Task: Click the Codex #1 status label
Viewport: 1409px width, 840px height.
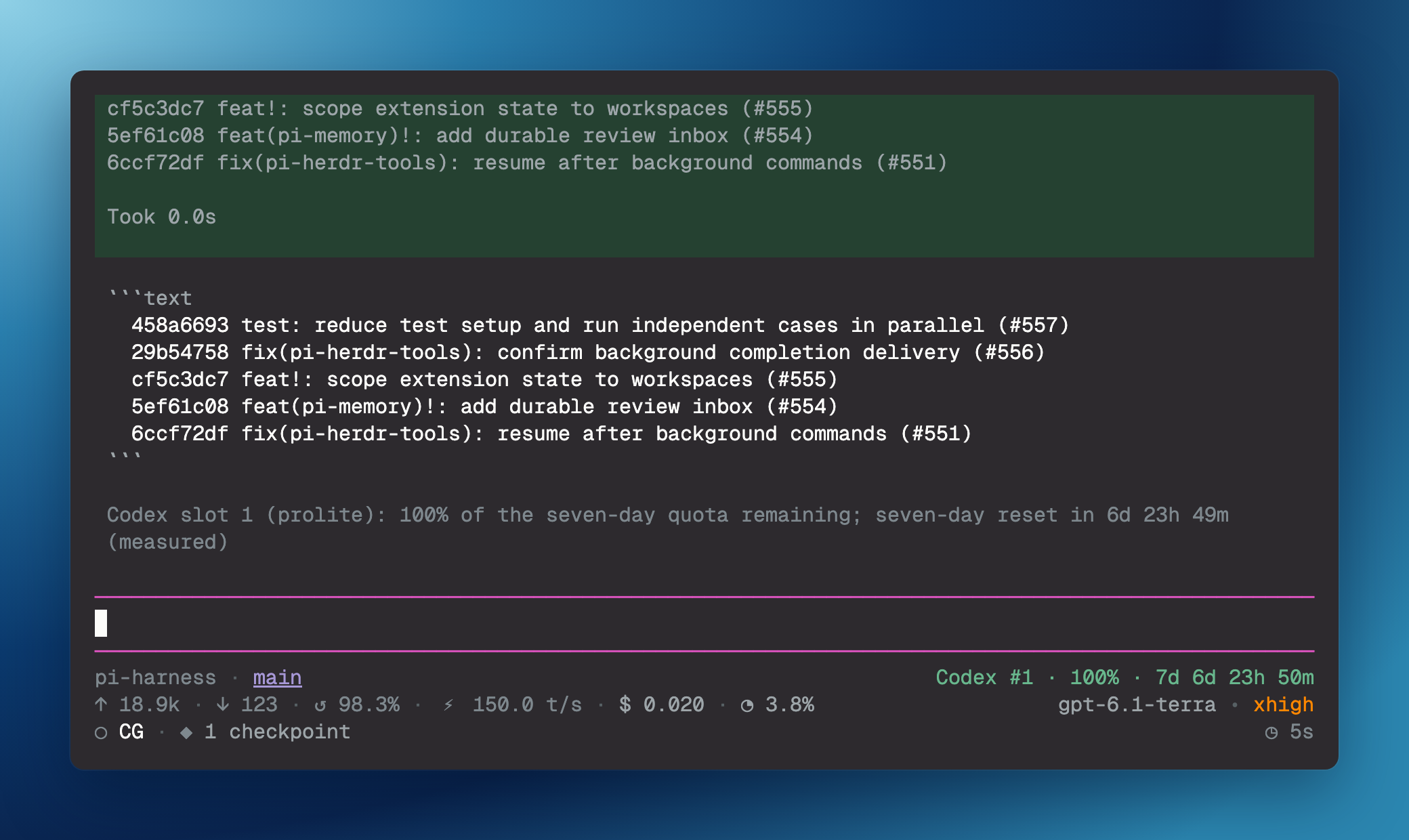Action: pyautogui.click(x=985, y=677)
